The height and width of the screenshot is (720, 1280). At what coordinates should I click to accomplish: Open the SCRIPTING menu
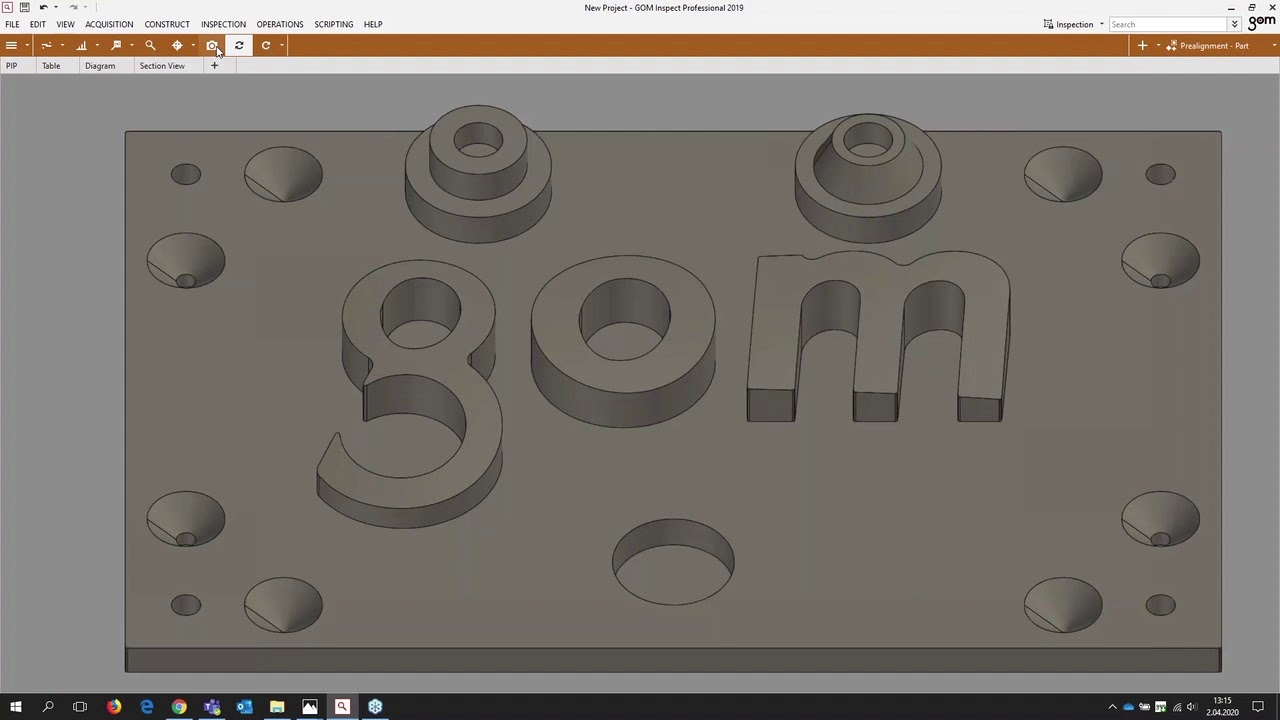[x=334, y=24]
